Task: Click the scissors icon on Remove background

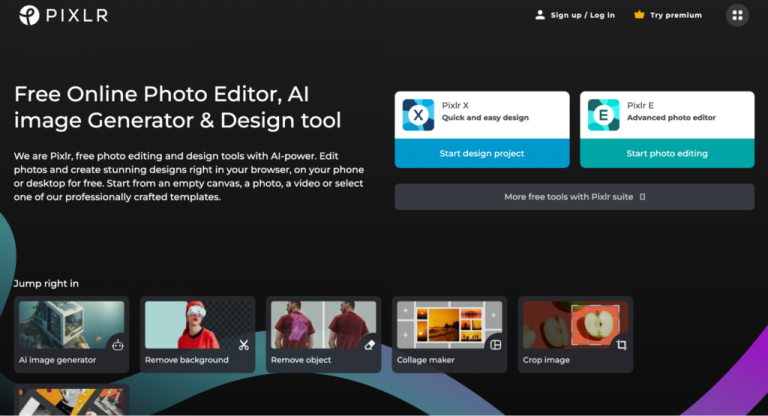Action: coord(243,345)
